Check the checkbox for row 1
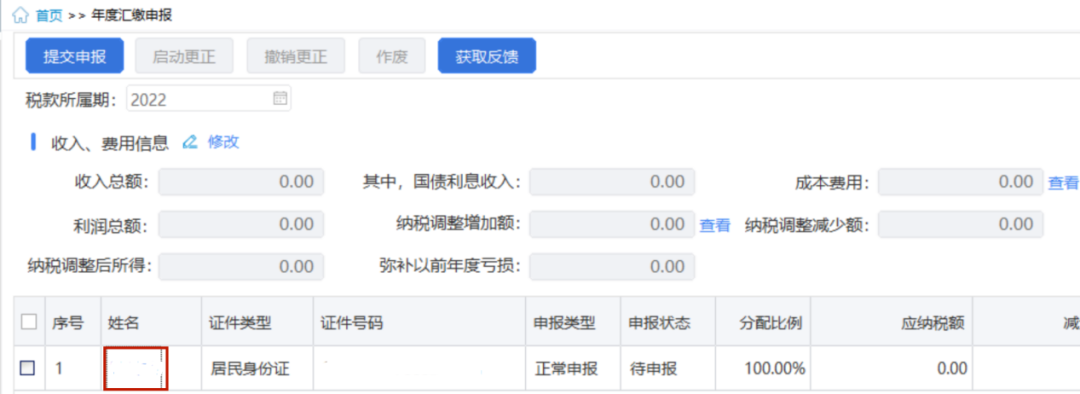 coord(27,369)
